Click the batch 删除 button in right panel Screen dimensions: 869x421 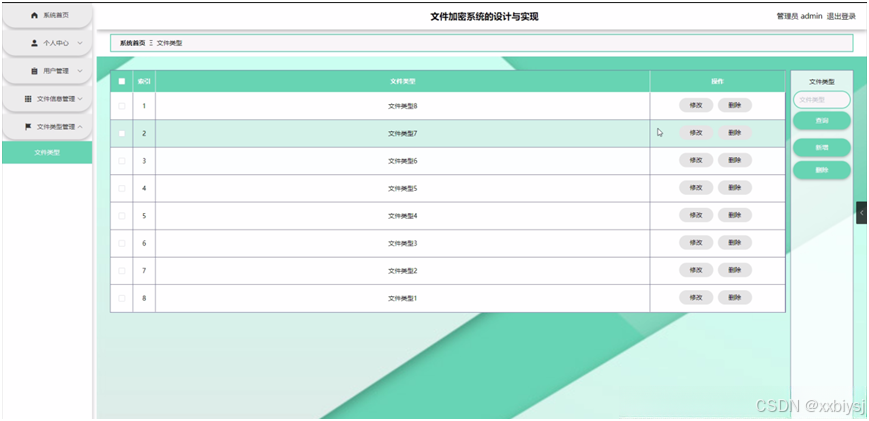pos(822,170)
